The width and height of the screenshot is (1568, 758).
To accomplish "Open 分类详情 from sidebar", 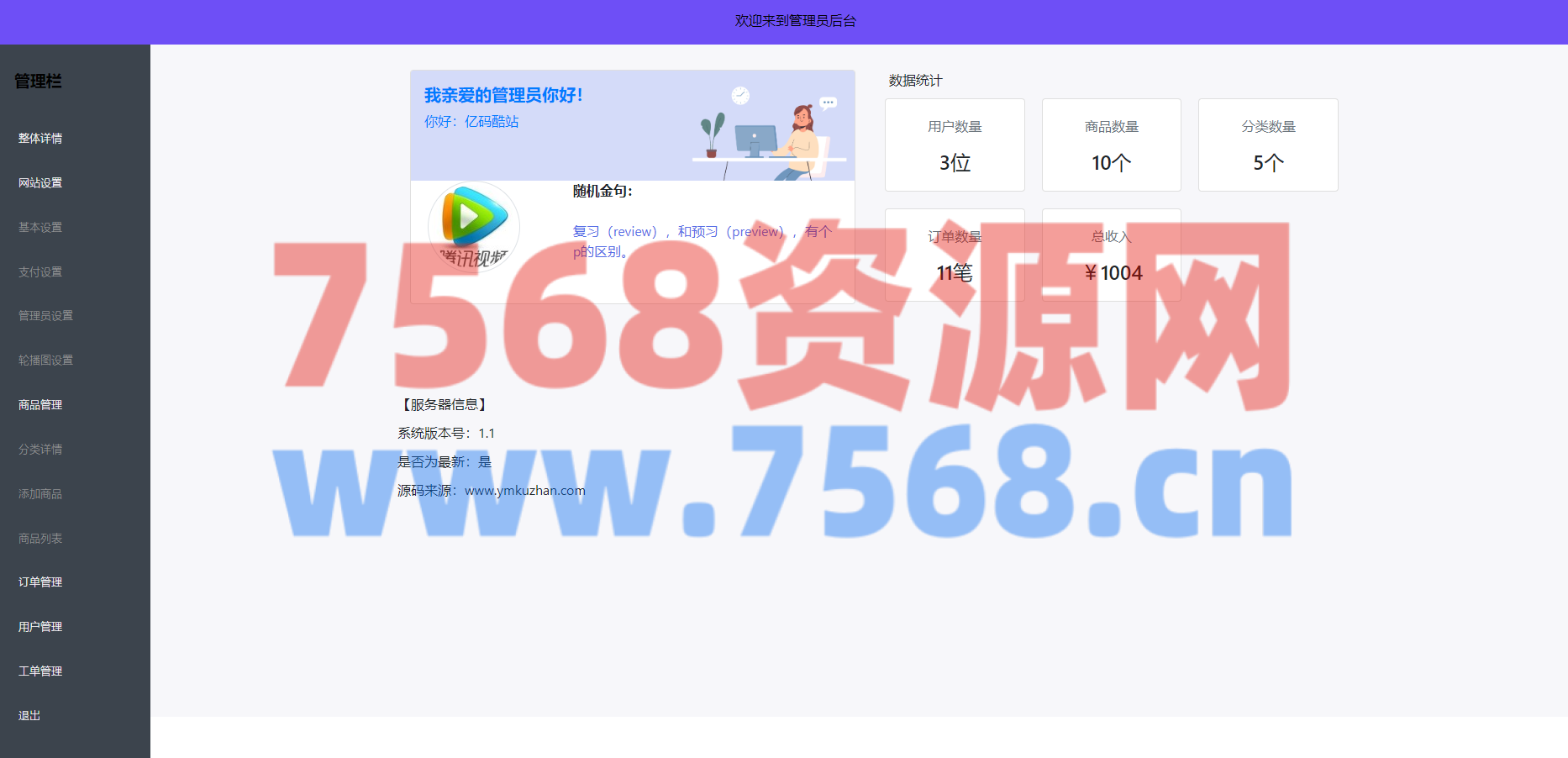I will pos(40,450).
